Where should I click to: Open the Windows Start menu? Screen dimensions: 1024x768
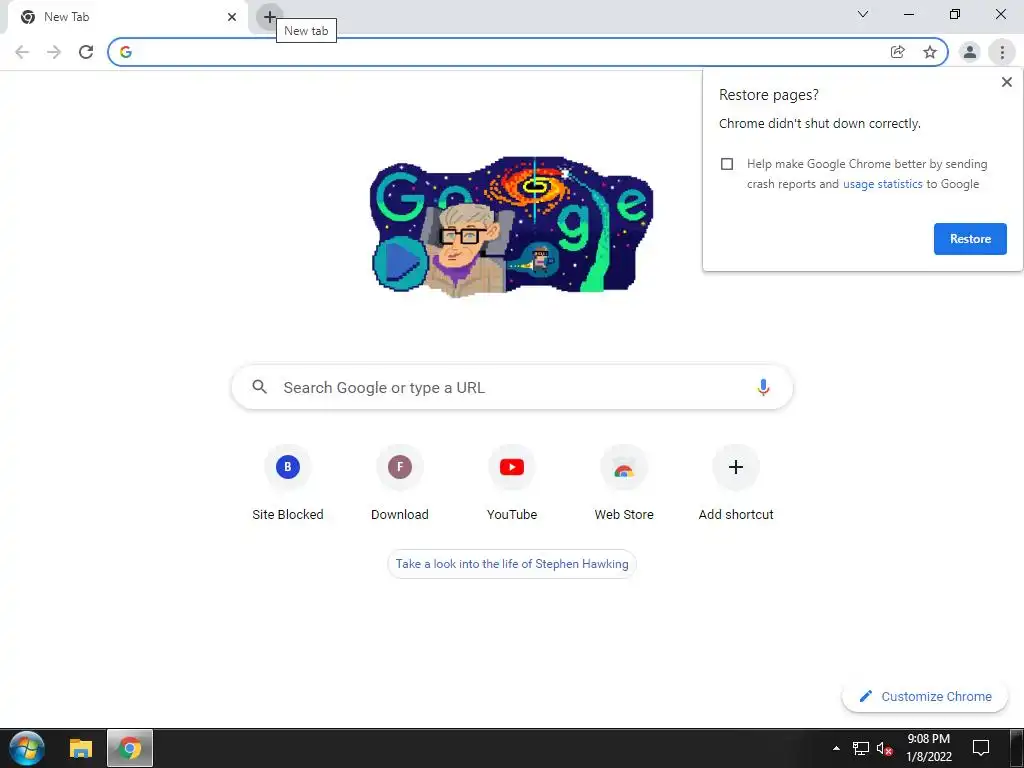tap(27, 748)
